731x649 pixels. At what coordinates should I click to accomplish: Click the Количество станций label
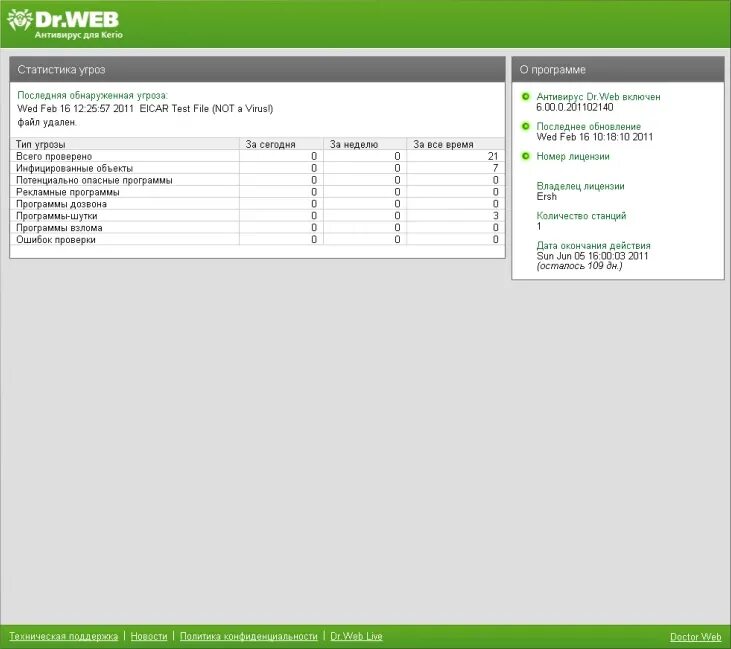581,216
